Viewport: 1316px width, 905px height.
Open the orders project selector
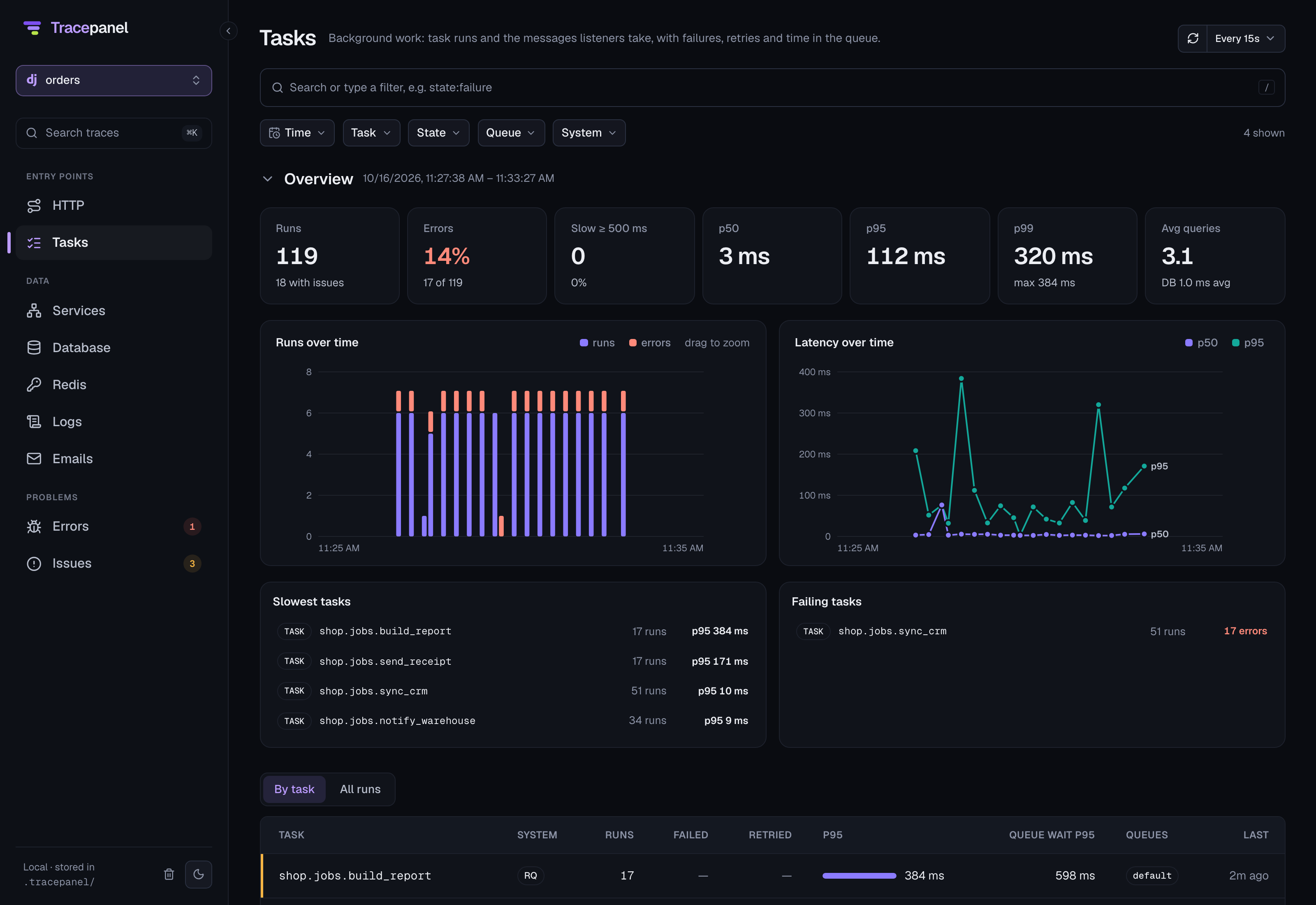pos(114,81)
